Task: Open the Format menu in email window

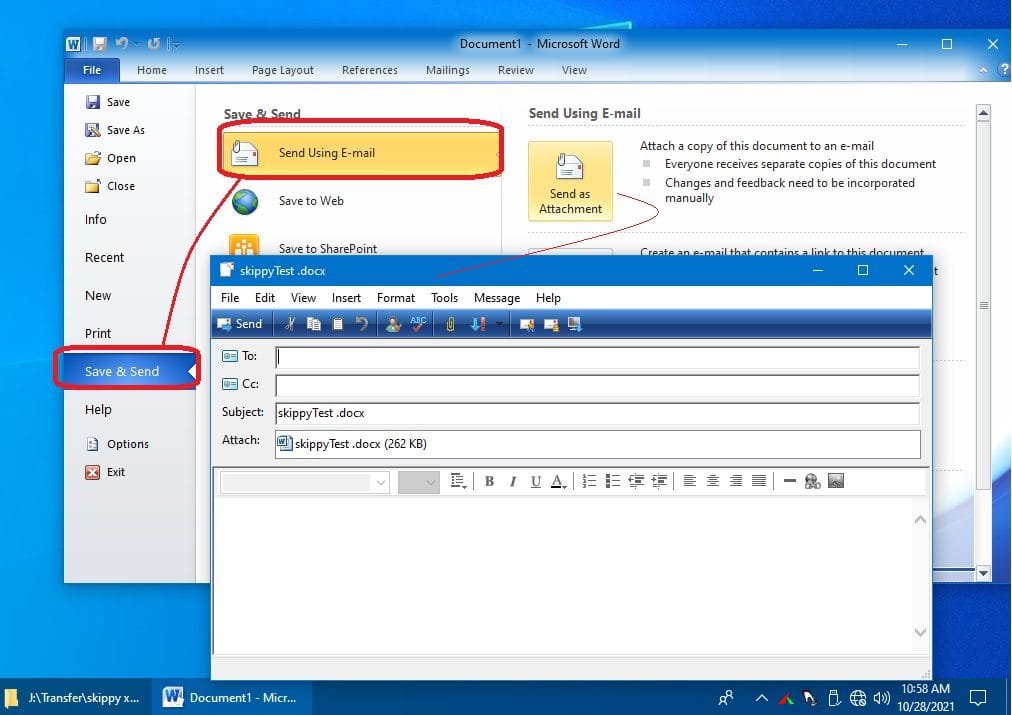Action: (x=395, y=298)
